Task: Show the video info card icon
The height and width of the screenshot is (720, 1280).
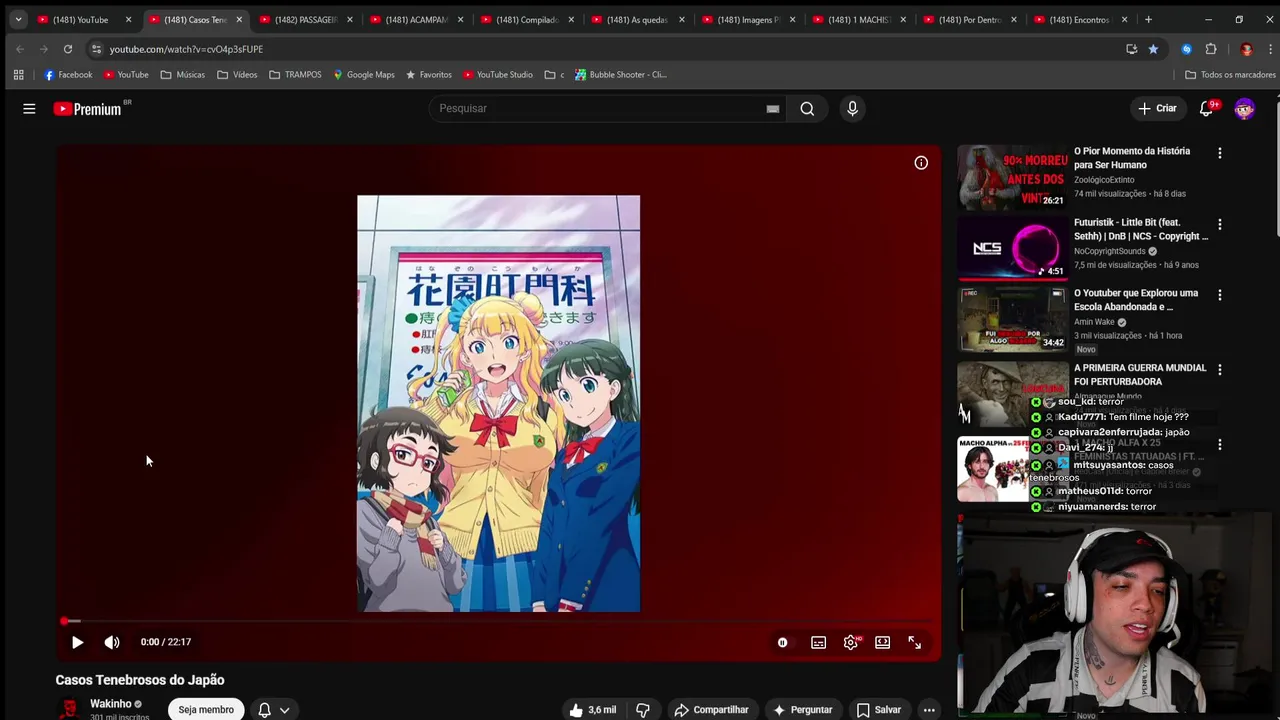Action: 921,163
